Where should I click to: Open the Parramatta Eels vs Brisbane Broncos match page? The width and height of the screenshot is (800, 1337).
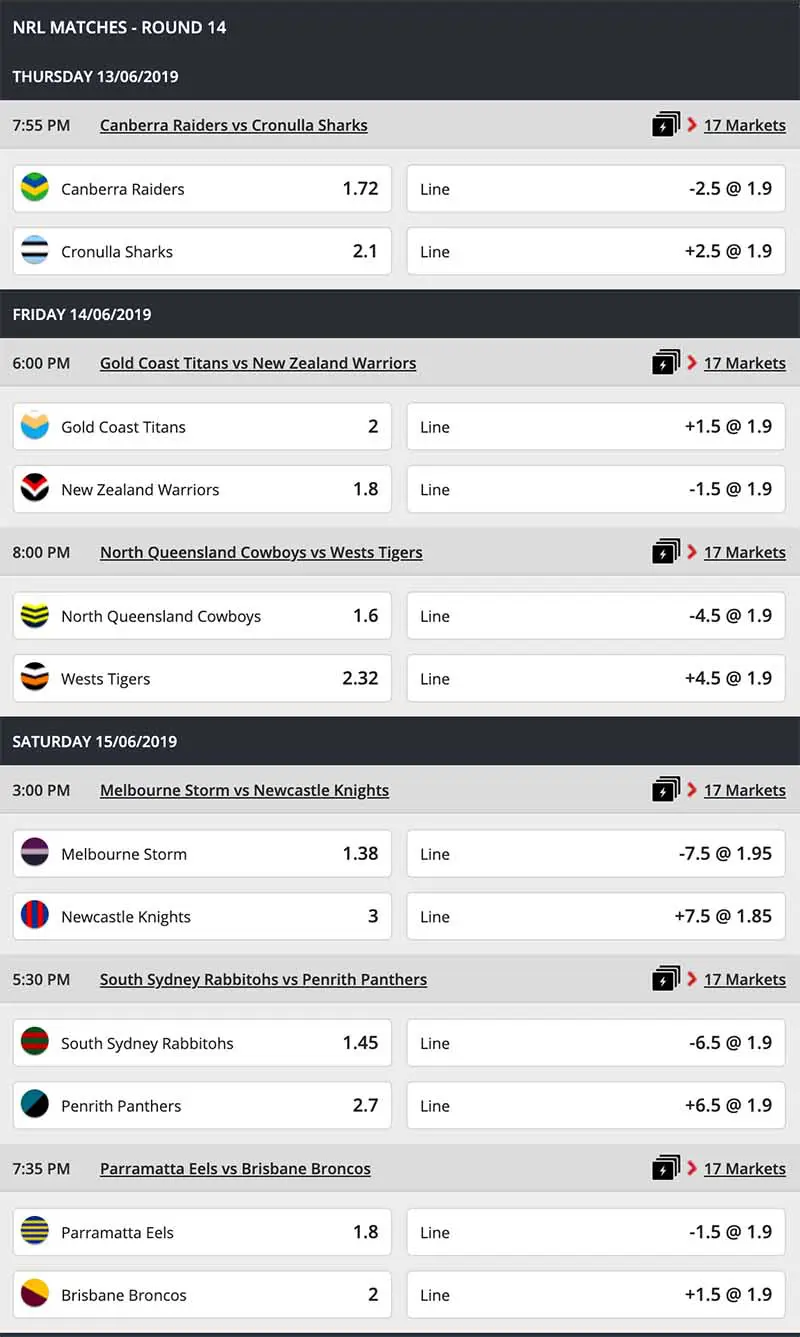(x=235, y=1168)
